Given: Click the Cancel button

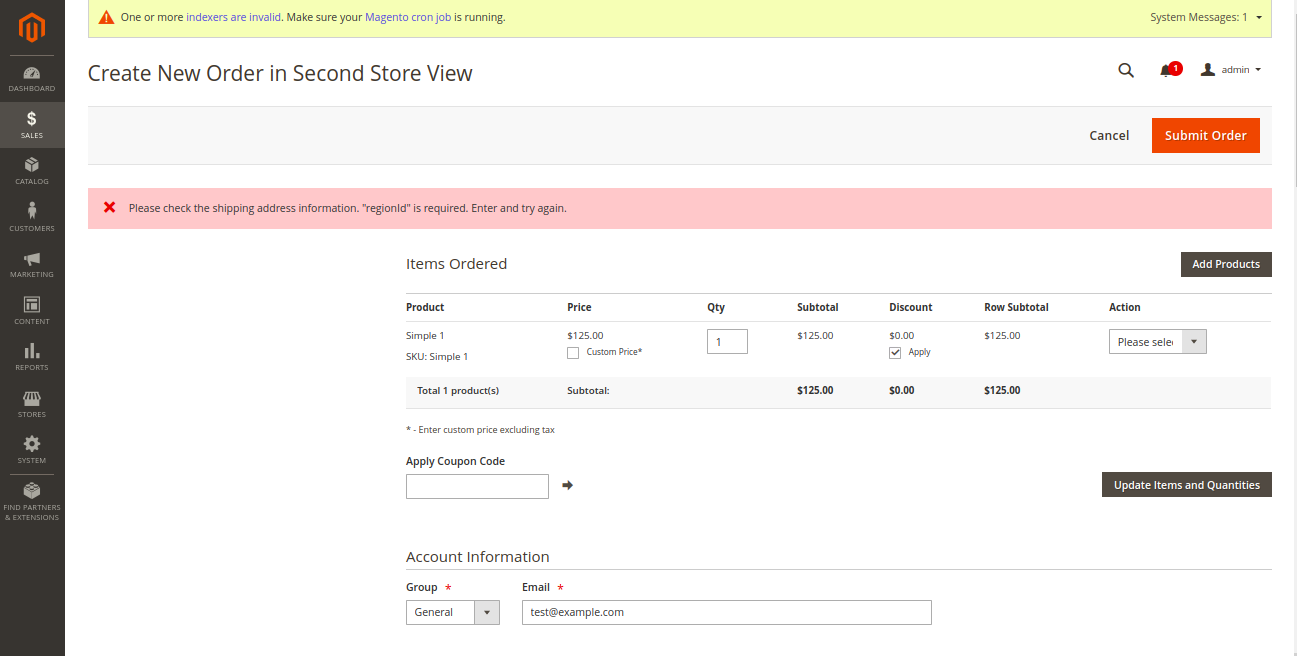Looking at the screenshot, I should tap(1109, 135).
